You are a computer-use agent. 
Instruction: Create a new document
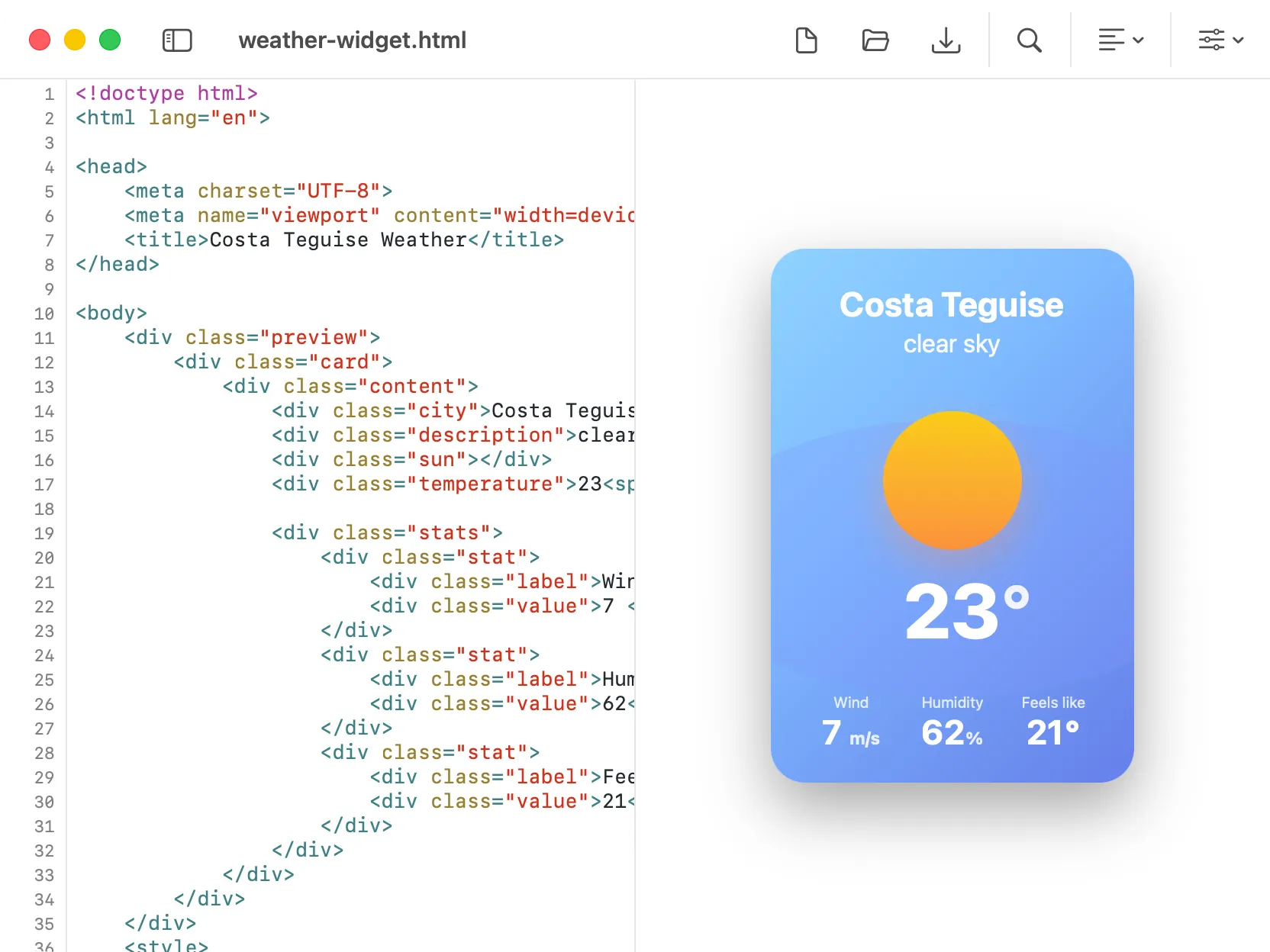806,40
